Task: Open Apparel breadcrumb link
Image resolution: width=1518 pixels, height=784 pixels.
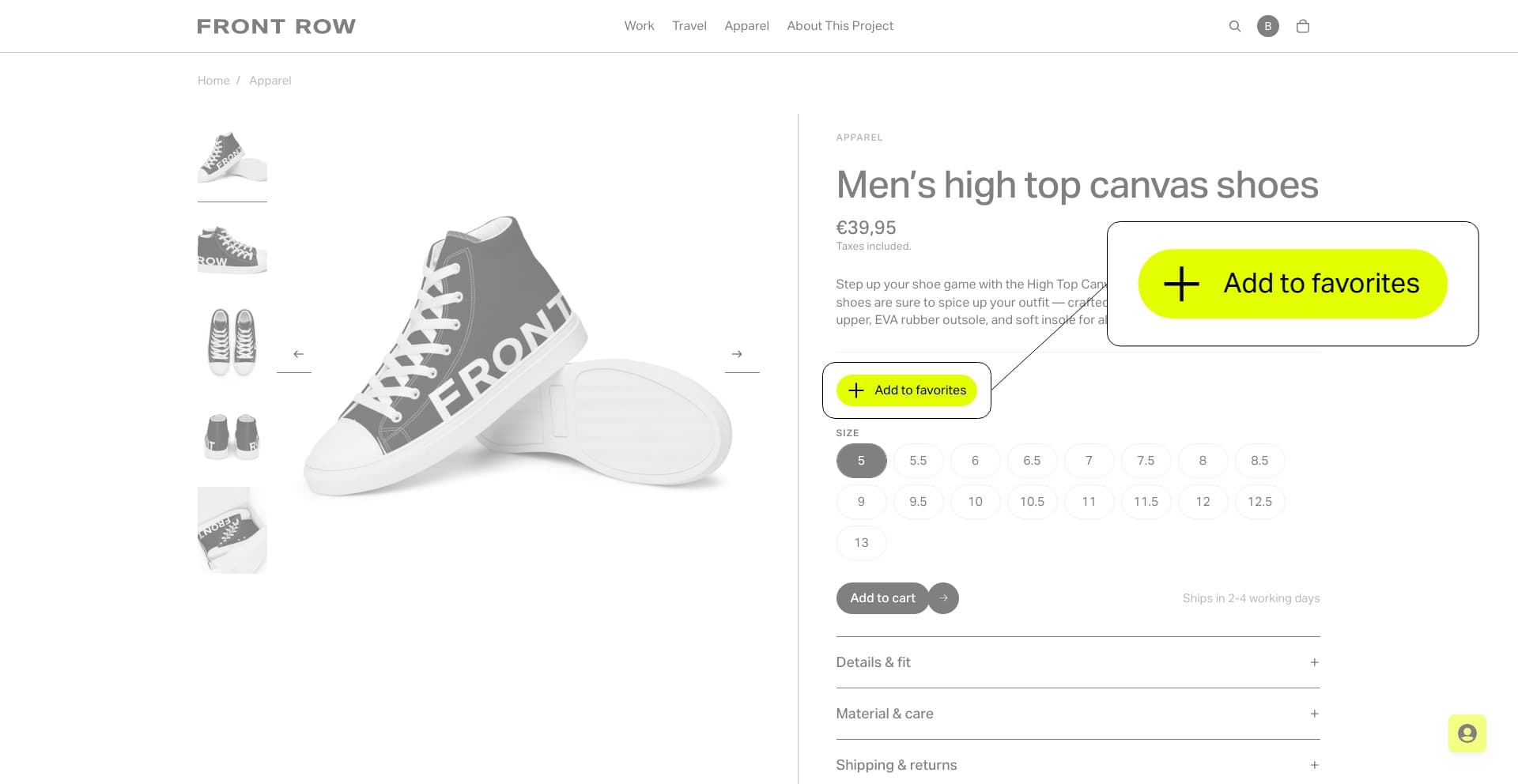Action: (x=270, y=81)
